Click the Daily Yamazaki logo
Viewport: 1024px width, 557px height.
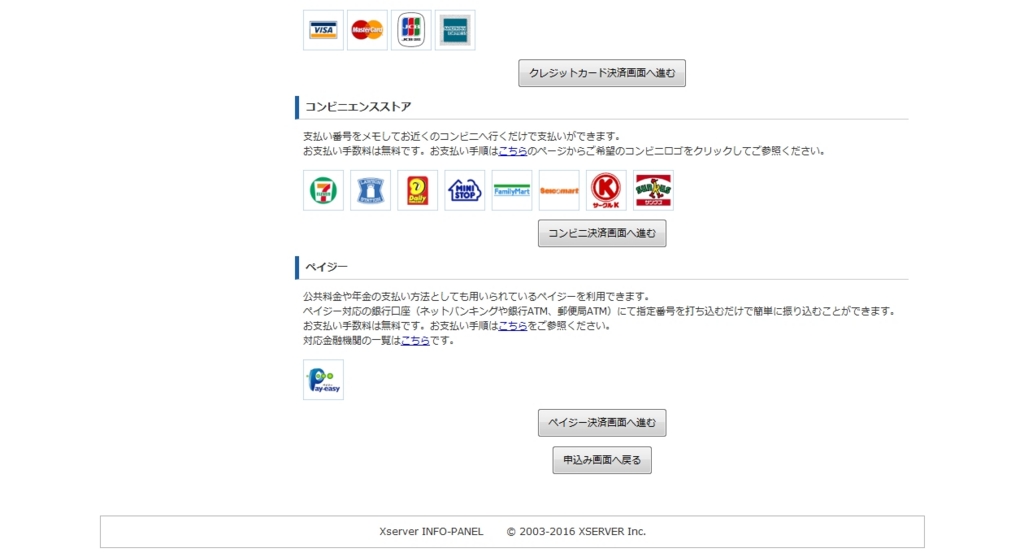417,191
